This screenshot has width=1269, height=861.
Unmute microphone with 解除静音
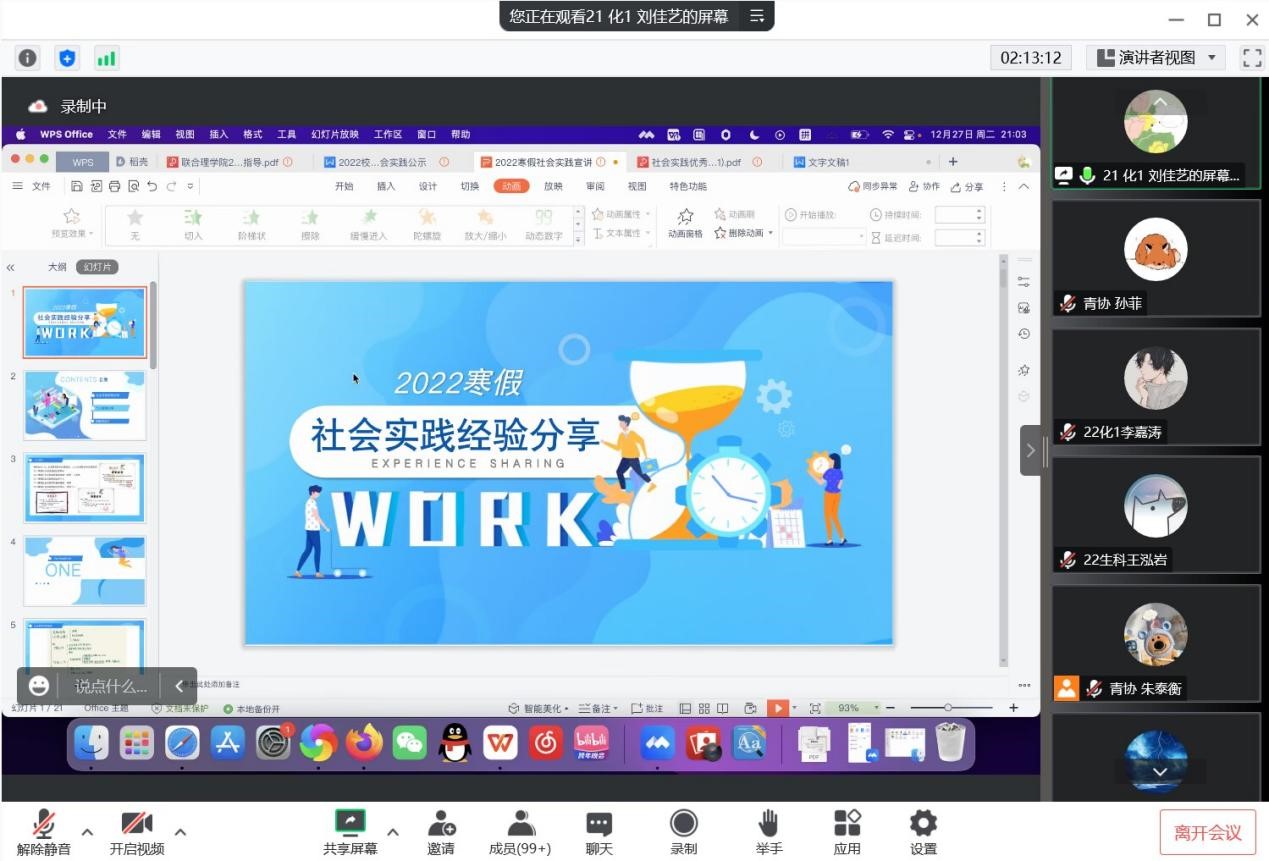44,833
